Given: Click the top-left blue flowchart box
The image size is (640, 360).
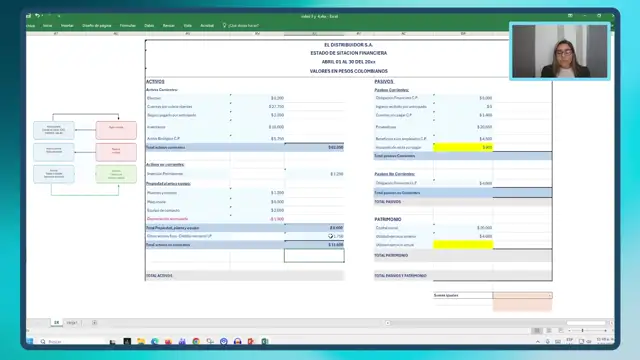Looking at the screenshot, I should coord(54,130).
